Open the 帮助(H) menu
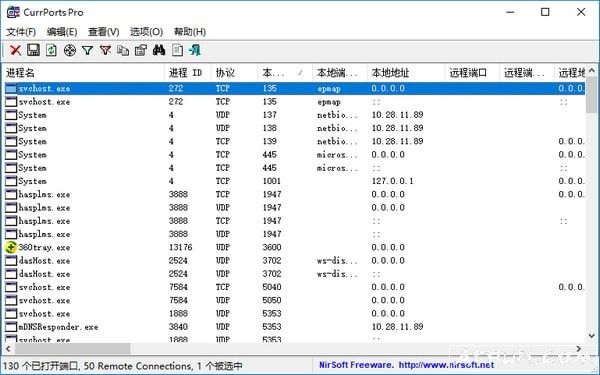Screen dimensions: 600x375 click(190, 32)
